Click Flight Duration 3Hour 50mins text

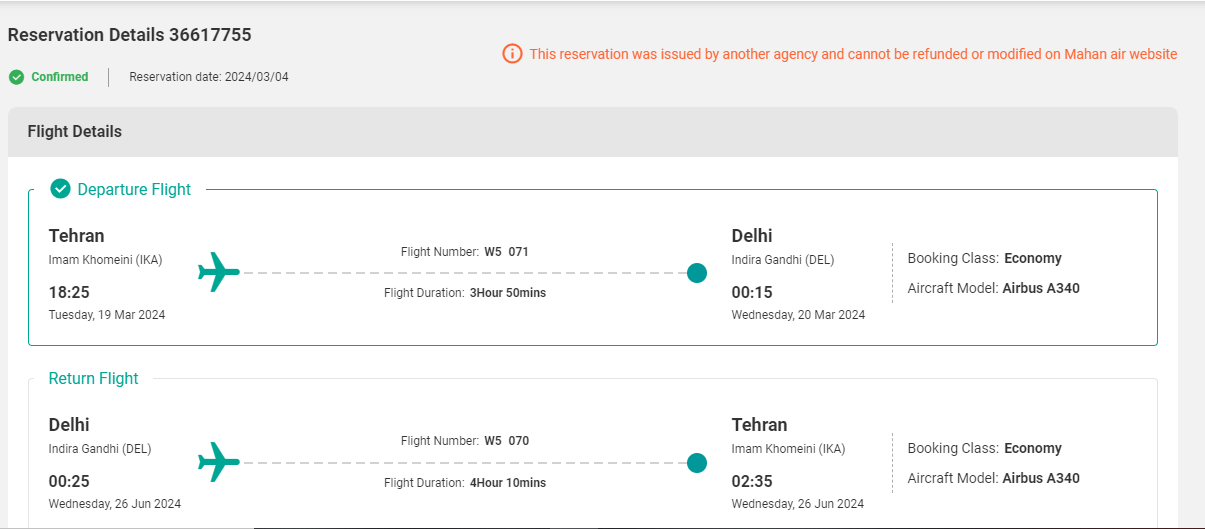465,293
